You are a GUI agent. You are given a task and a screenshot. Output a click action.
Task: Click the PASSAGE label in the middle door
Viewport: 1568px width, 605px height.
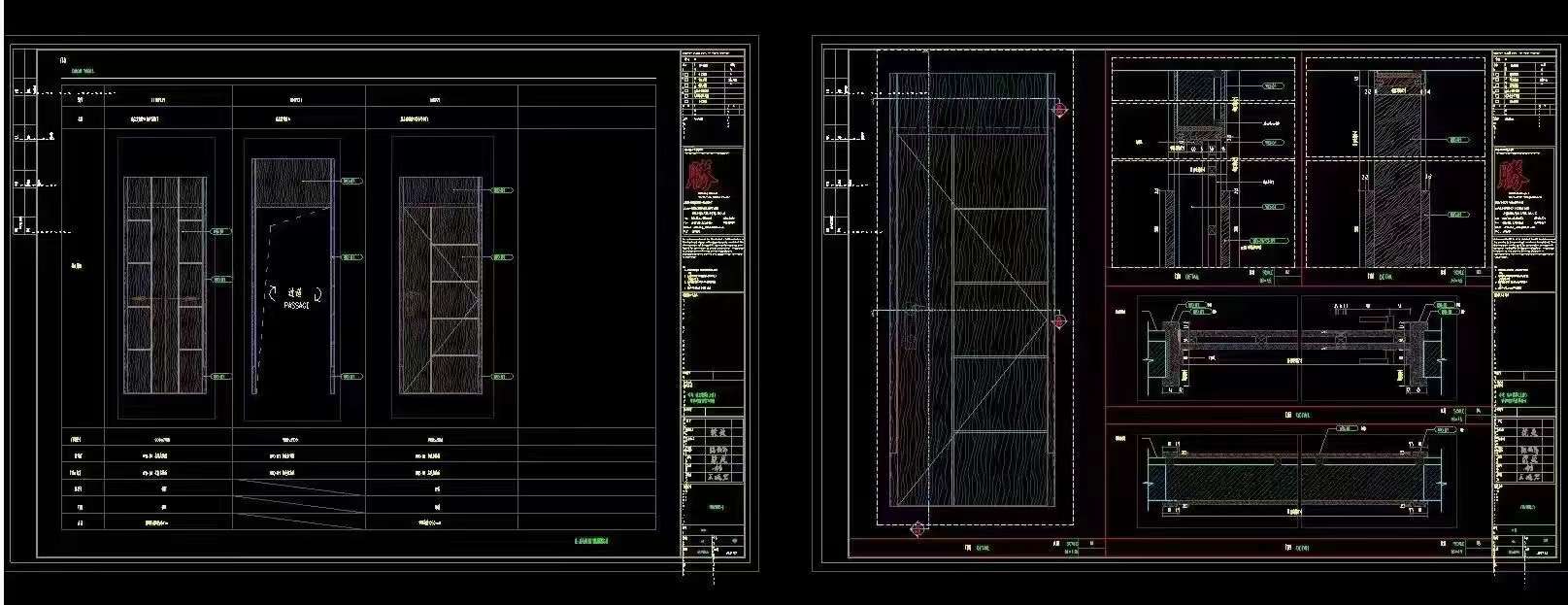tap(296, 305)
